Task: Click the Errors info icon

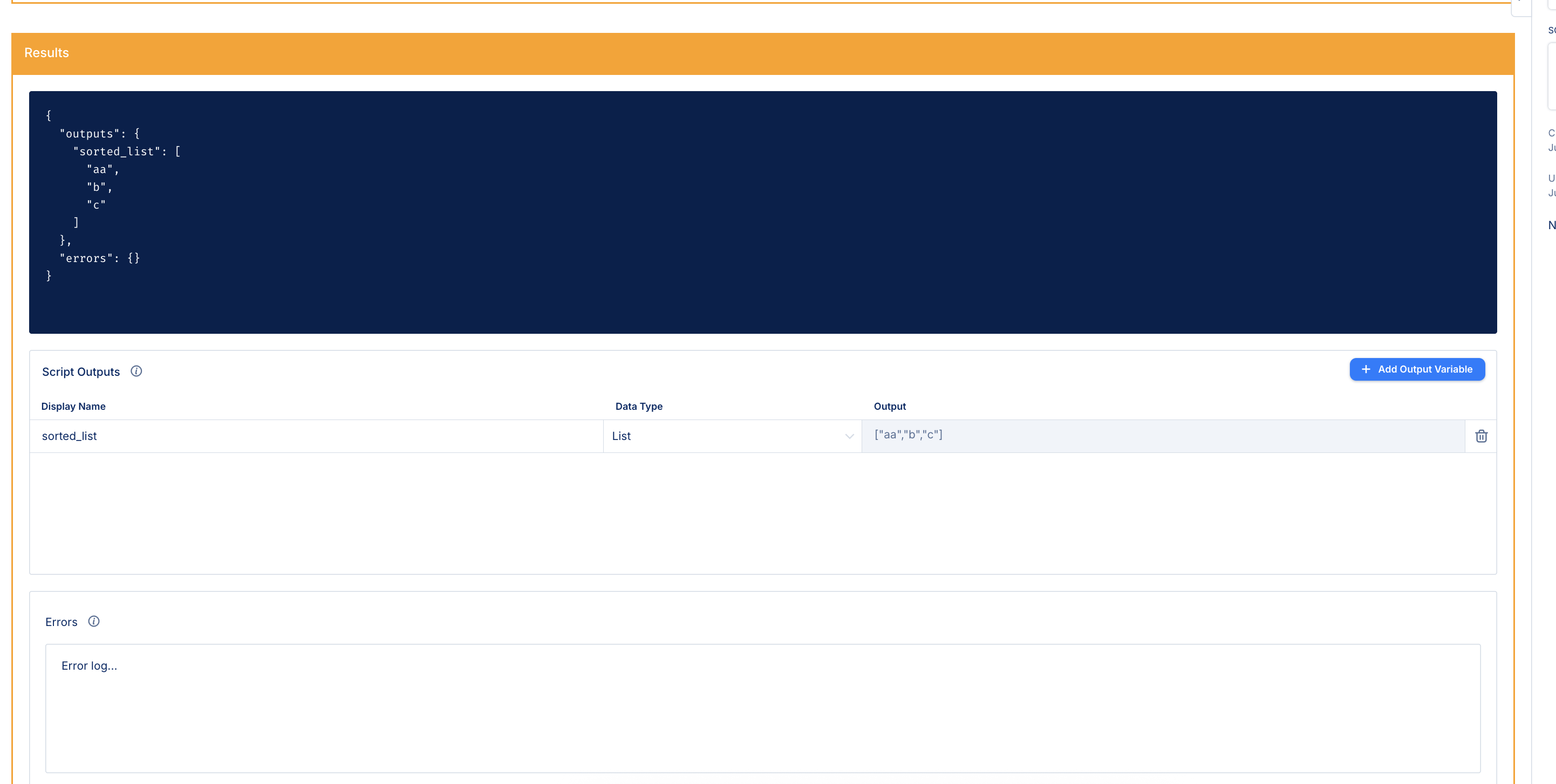Action: 94,621
